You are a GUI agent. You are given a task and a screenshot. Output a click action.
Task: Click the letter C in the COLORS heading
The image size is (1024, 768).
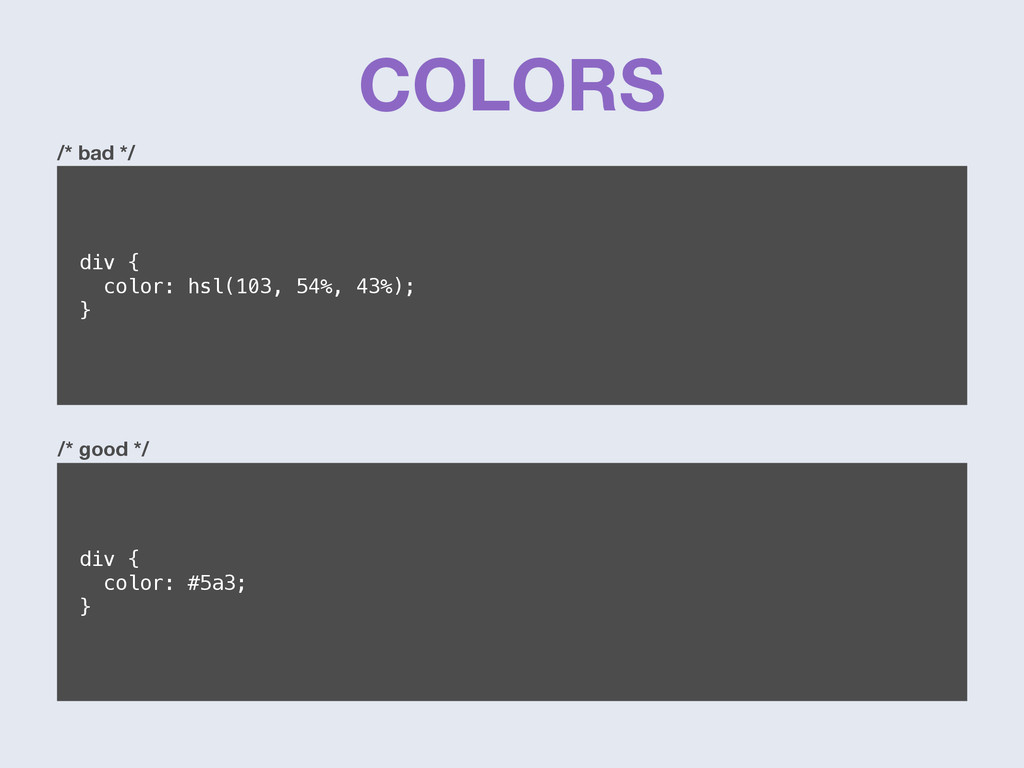[385, 85]
